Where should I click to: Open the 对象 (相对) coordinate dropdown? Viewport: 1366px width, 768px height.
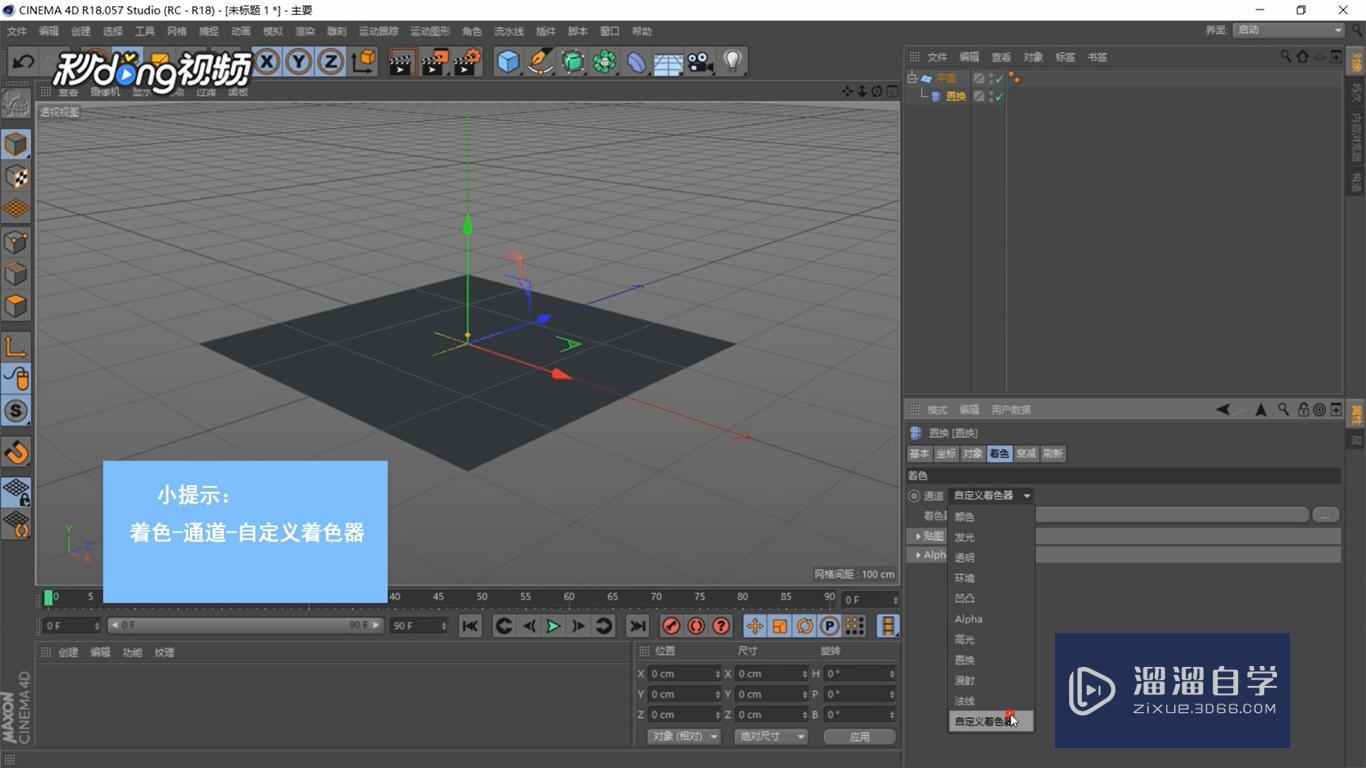684,736
